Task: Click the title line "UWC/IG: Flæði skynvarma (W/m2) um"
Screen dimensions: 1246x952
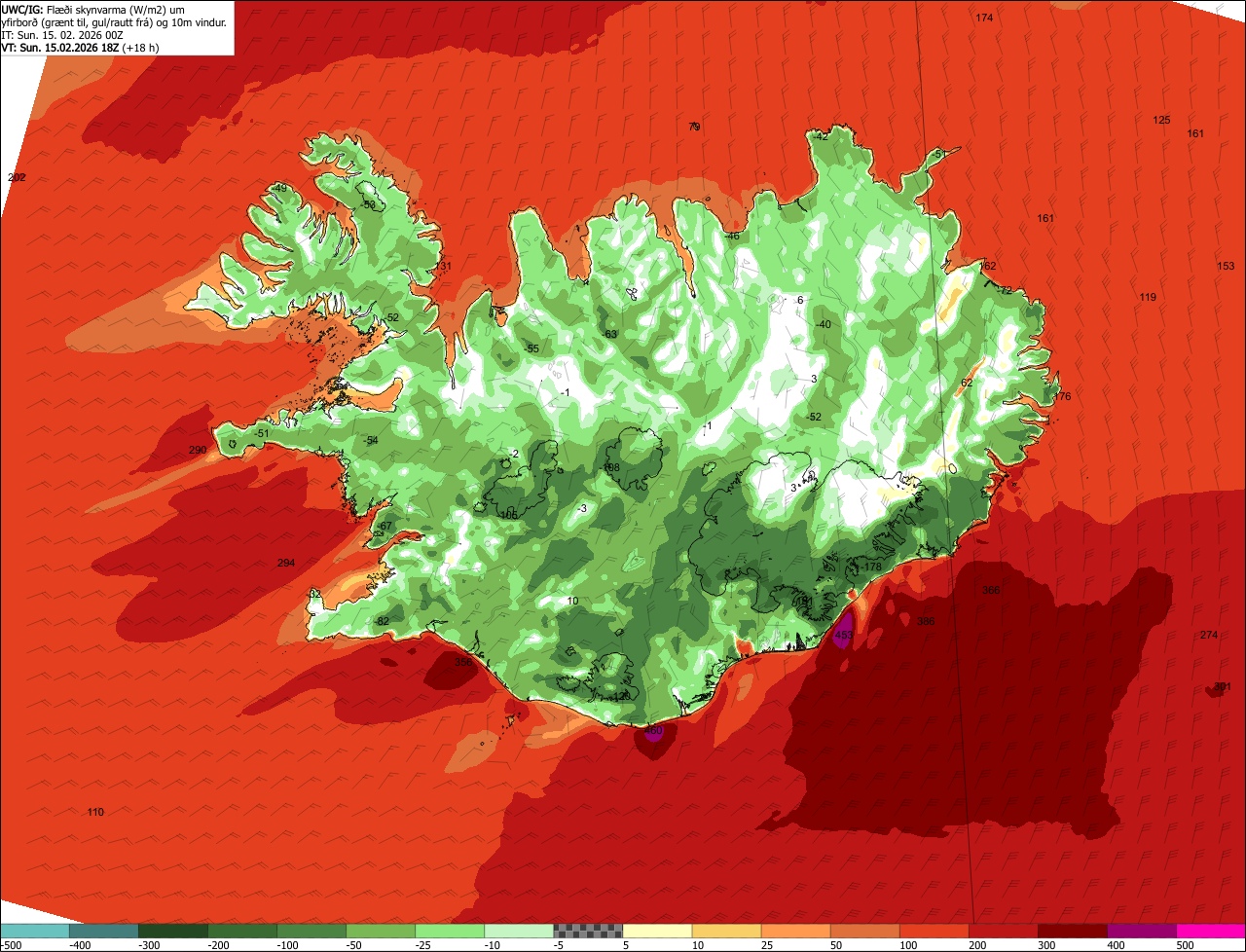Action: point(92,10)
